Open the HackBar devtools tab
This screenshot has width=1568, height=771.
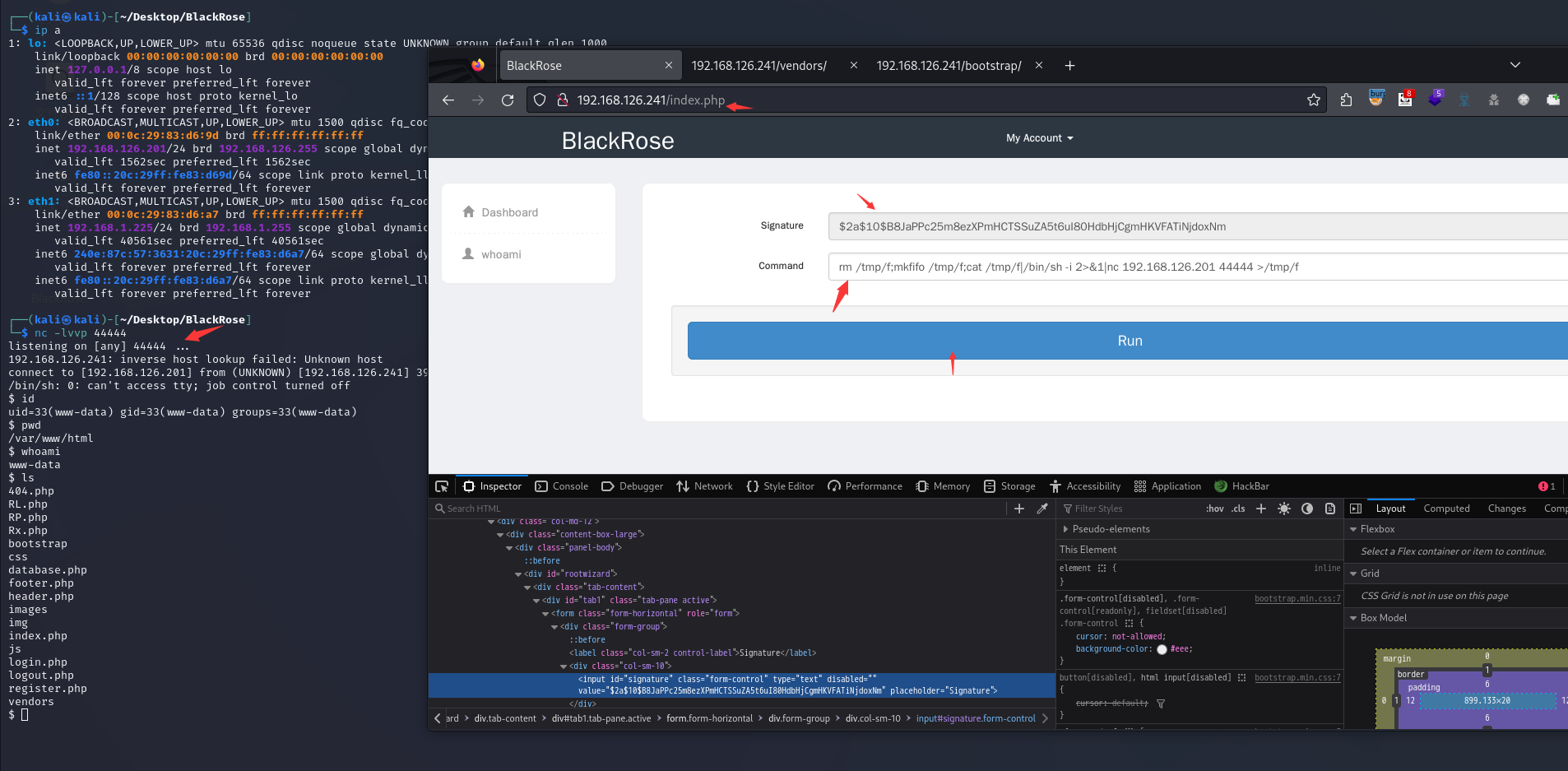[1241, 486]
